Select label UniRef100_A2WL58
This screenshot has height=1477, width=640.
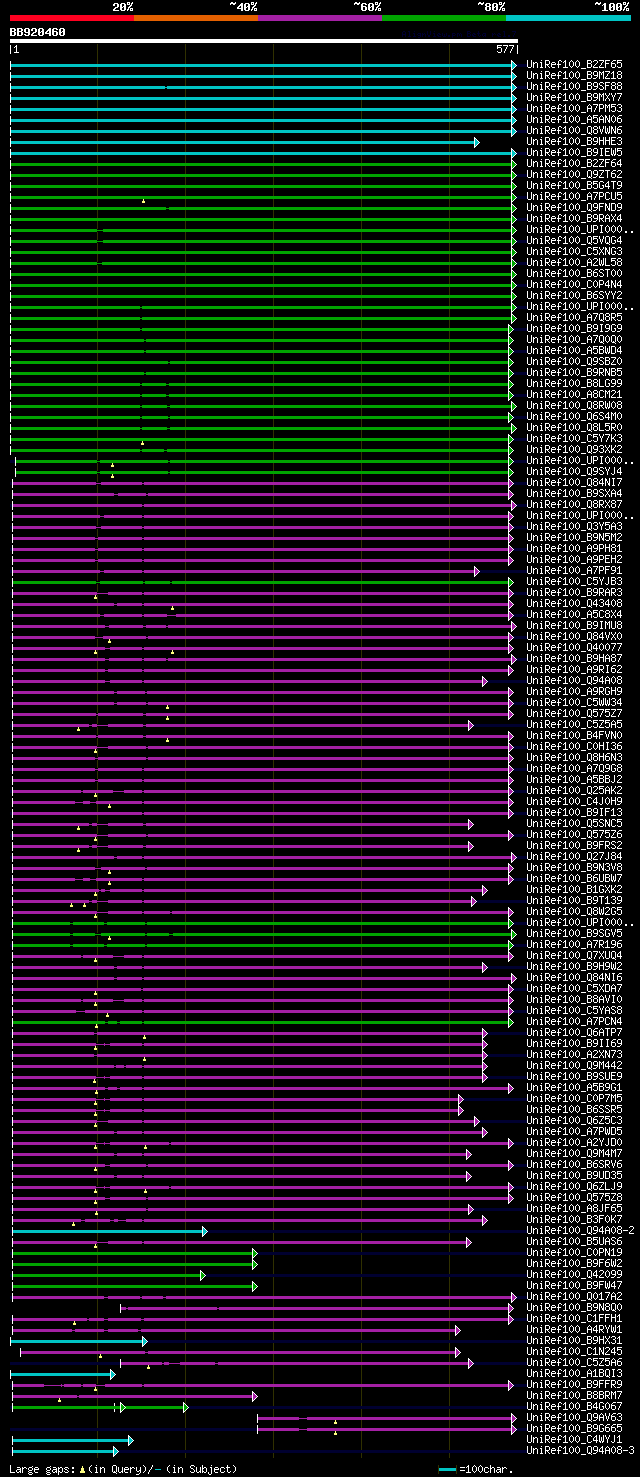(x=574, y=263)
